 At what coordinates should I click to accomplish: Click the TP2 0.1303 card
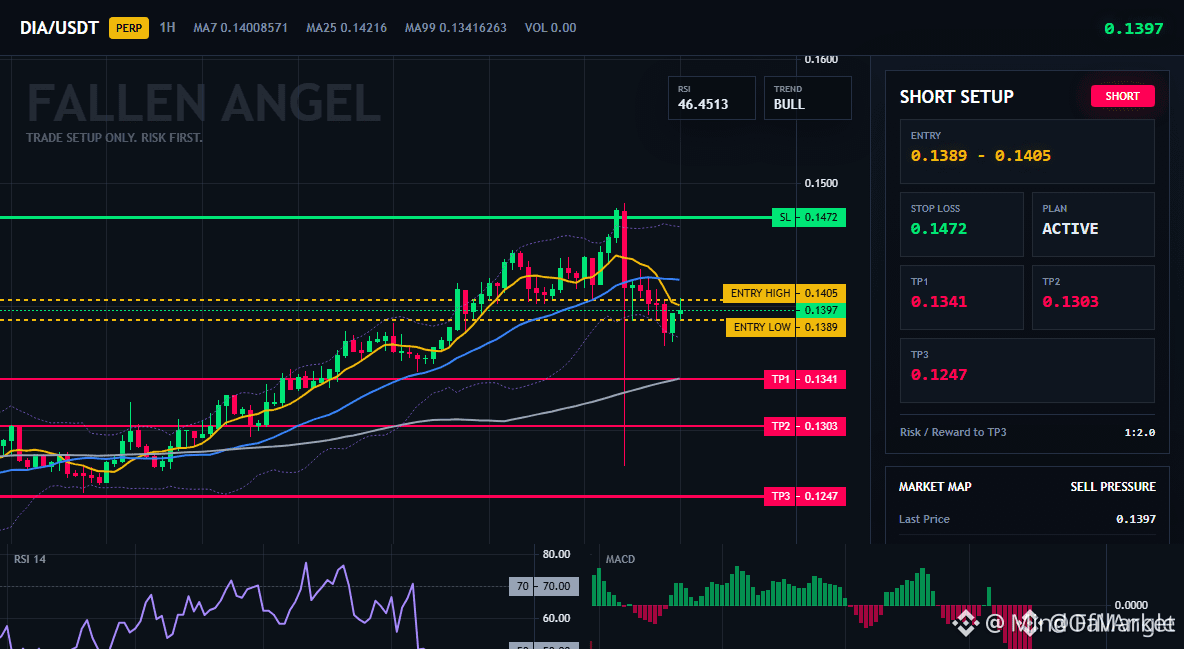coord(1093,297)
